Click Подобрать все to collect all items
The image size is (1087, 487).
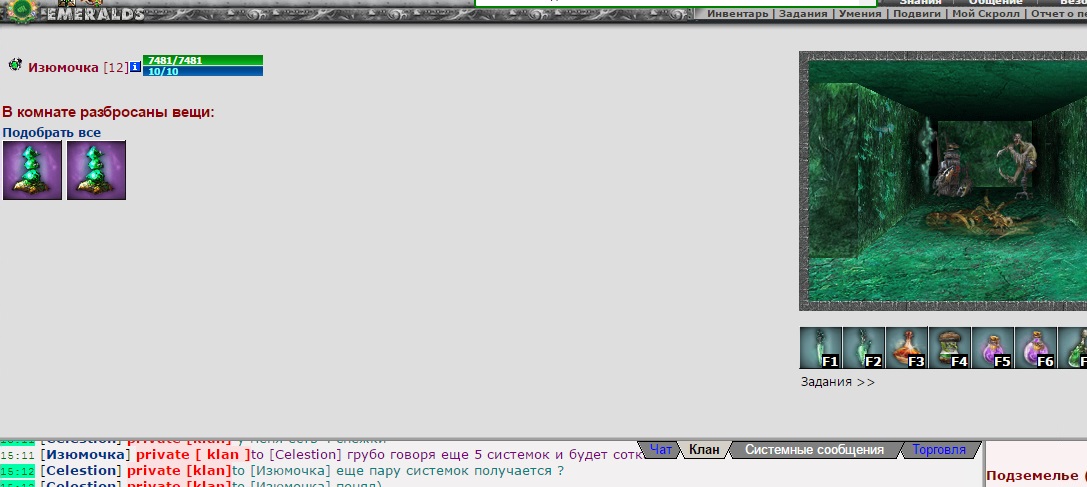coord(51,133)
